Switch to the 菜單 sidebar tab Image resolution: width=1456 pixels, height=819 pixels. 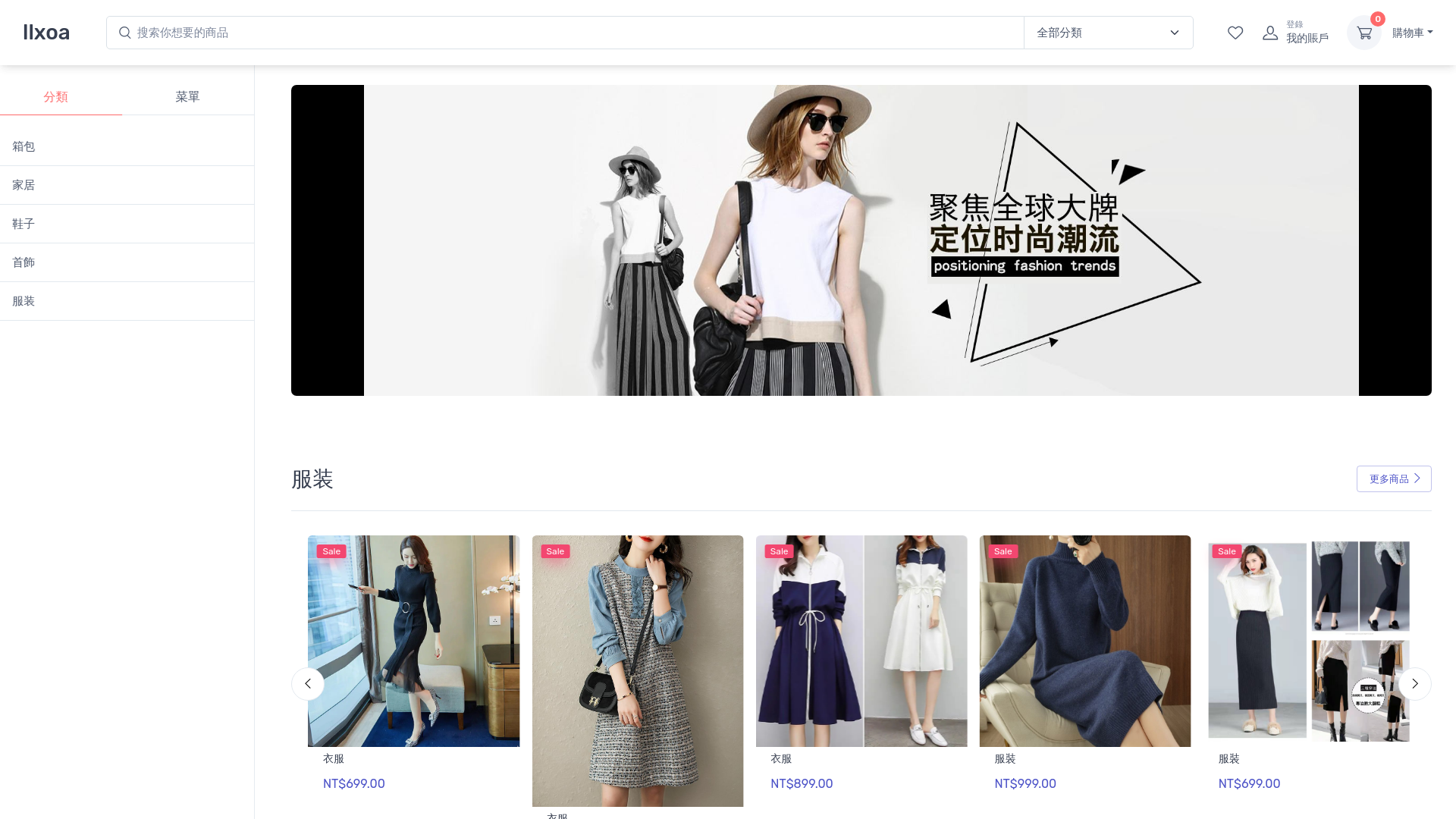pos(187,96)
